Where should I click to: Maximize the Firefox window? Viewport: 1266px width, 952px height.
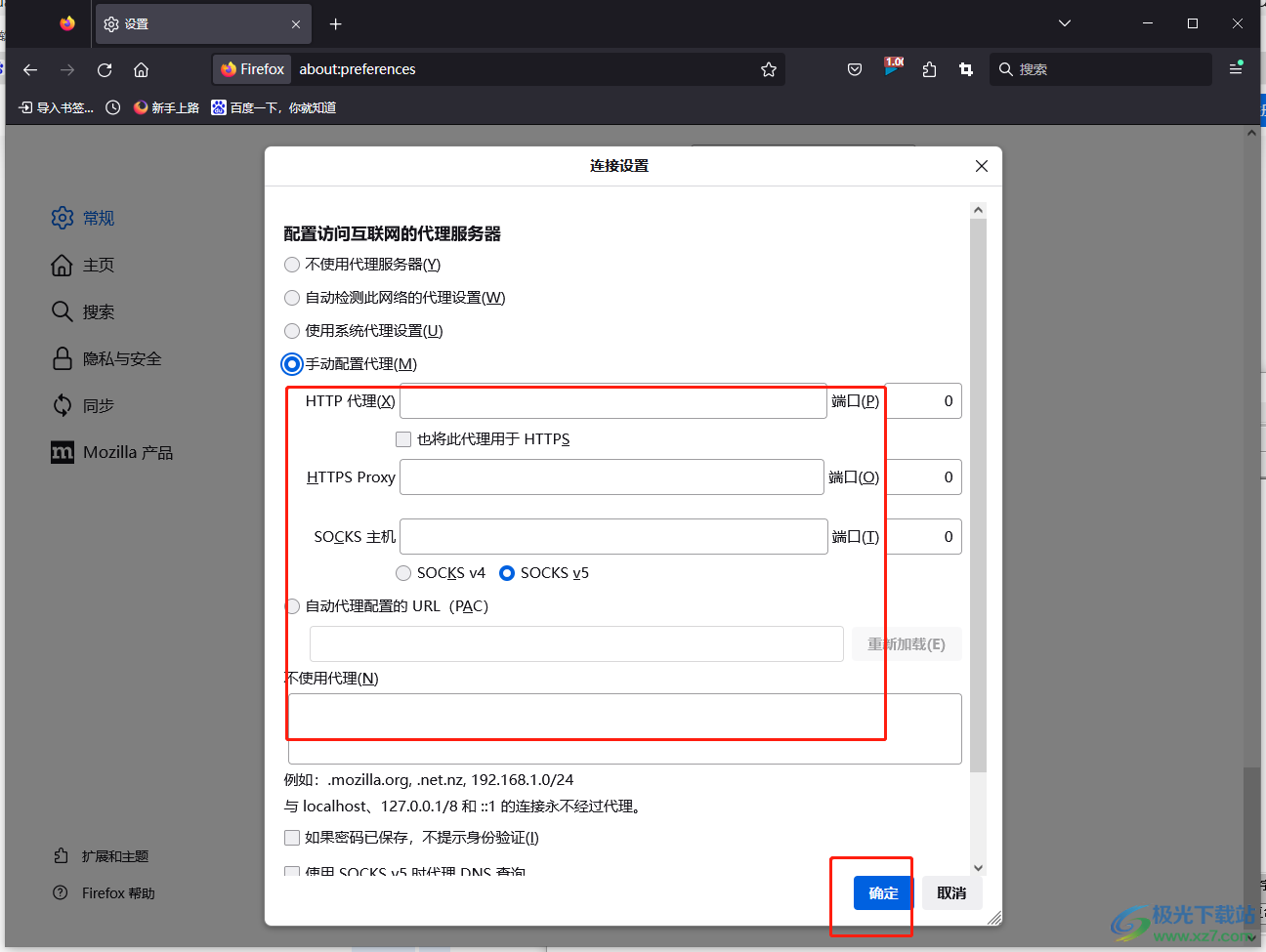point(1193,23)
